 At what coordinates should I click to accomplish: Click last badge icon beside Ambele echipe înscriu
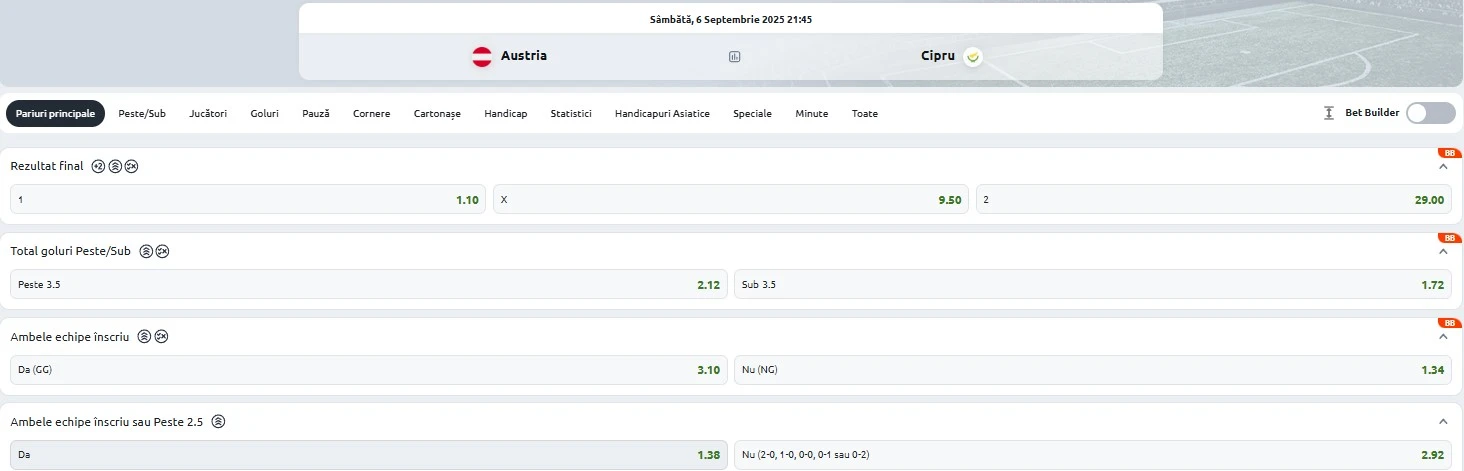click(x=162, y=336)
